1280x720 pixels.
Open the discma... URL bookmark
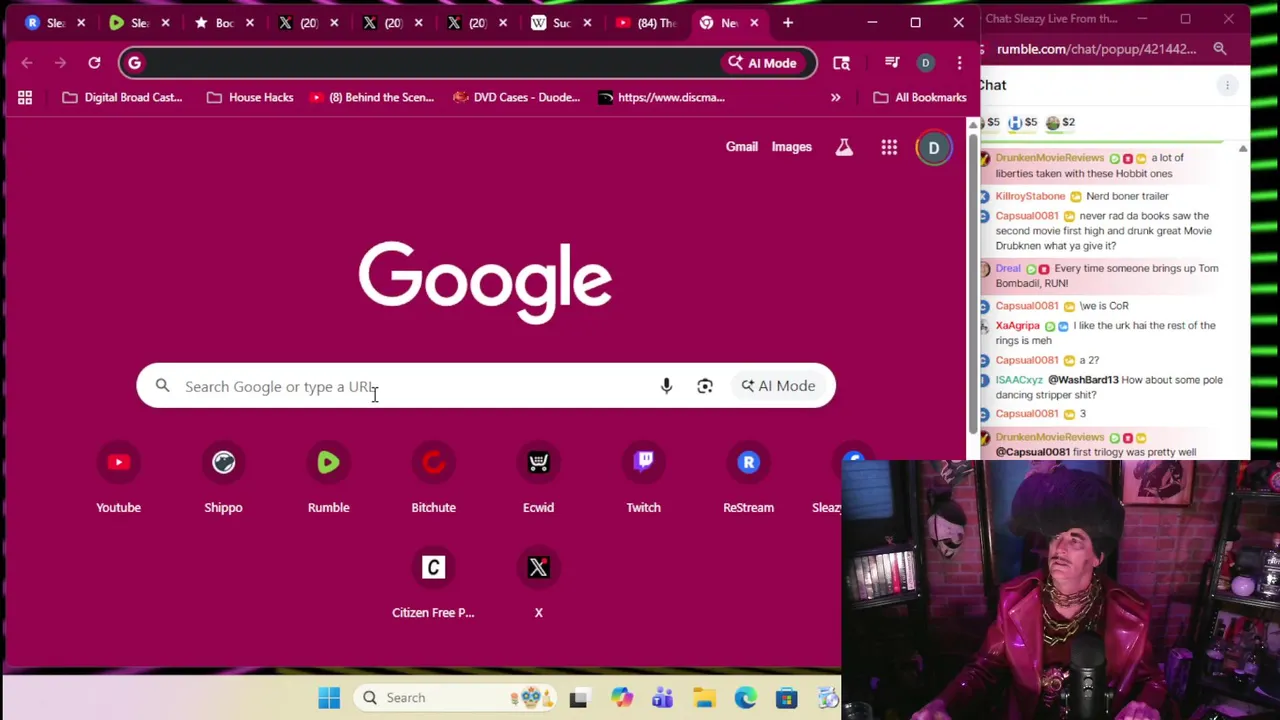point(661,97)
